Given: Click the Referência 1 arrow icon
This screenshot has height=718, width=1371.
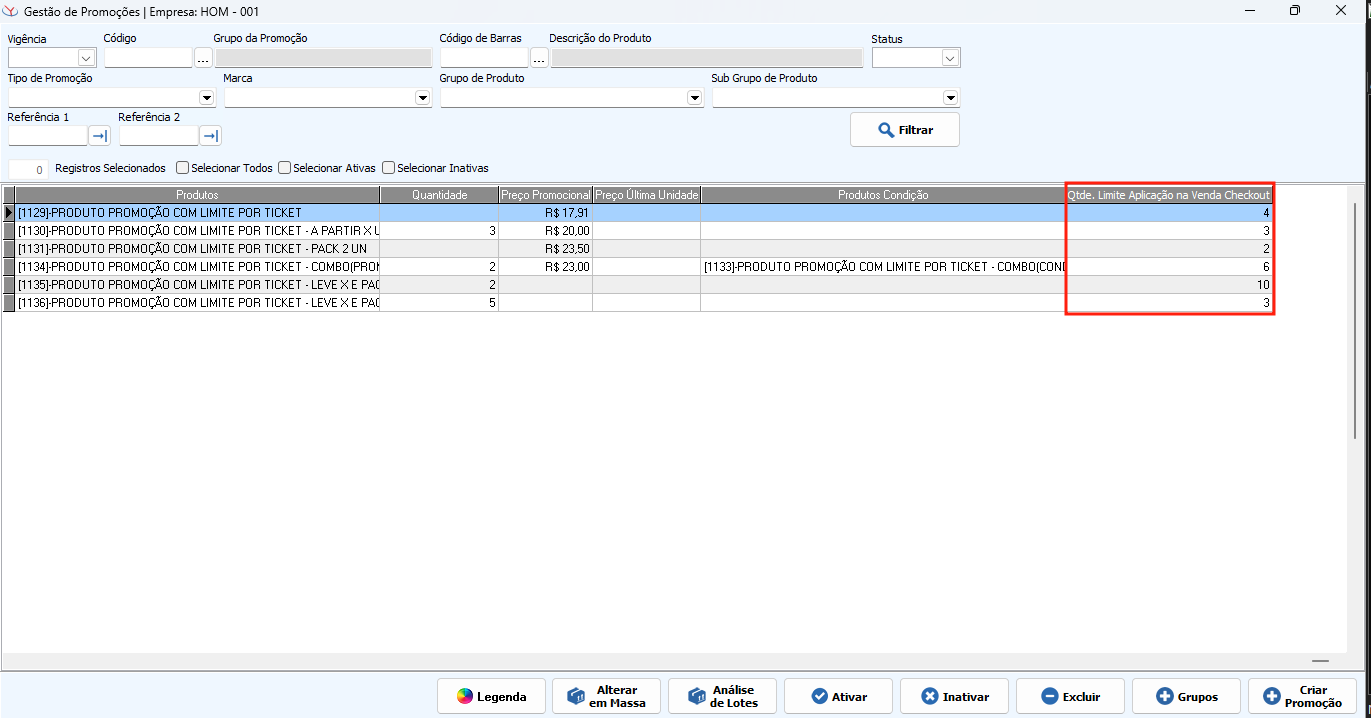Looking at the screenshot, I should click(99, 136).
